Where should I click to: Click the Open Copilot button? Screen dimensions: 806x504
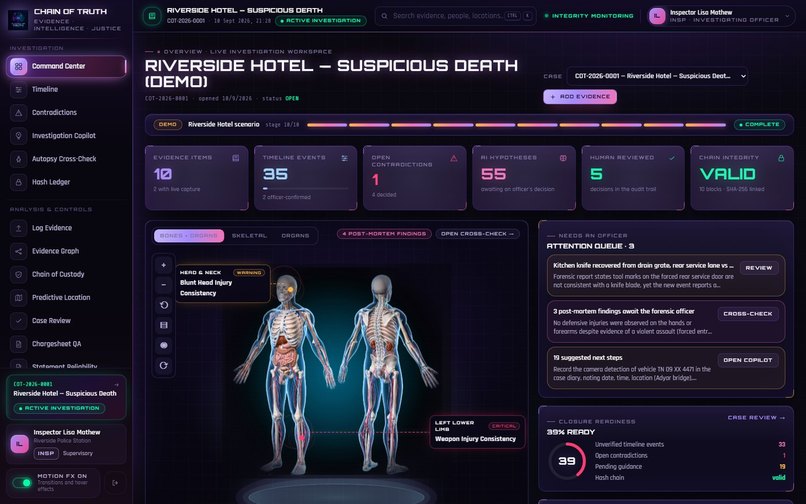pyautogui.click(x=748, y=360)
